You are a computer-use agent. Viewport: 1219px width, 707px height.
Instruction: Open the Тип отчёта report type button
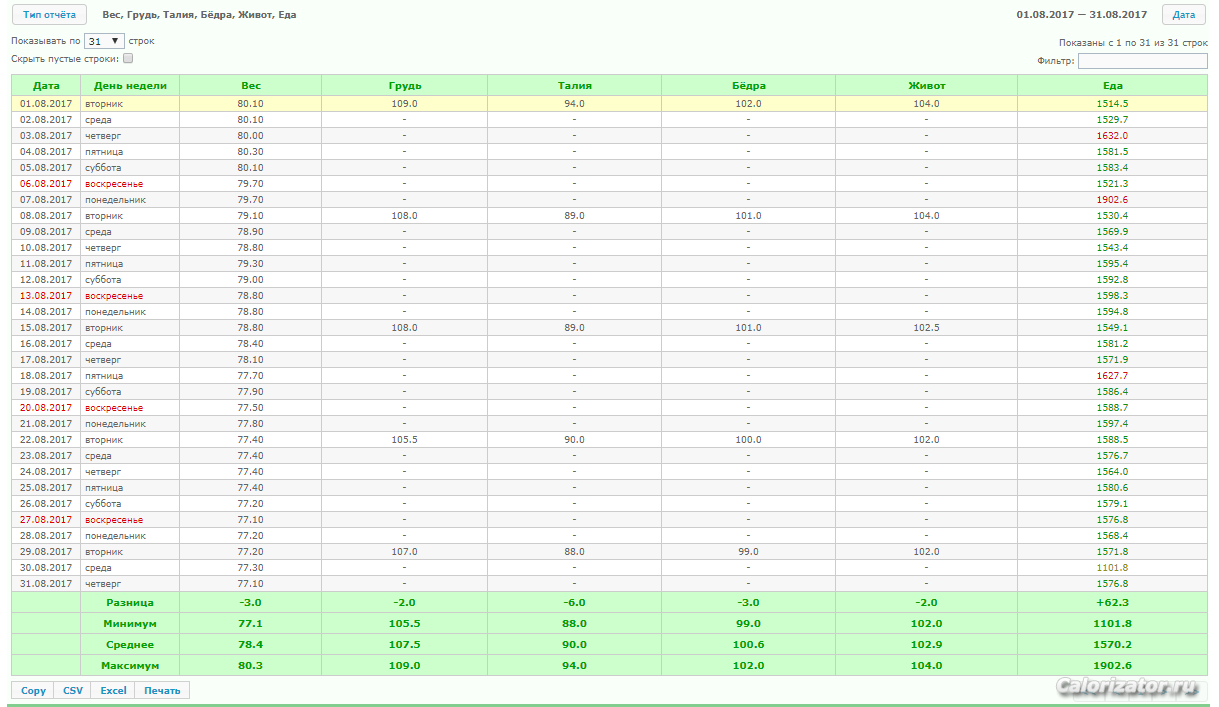click(49, 15)
